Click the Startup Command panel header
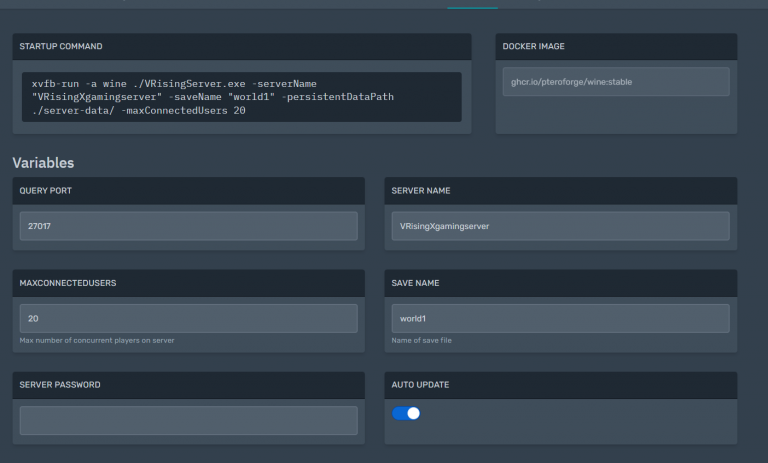Viewport: 768px width, 463px height. (61, 46)
